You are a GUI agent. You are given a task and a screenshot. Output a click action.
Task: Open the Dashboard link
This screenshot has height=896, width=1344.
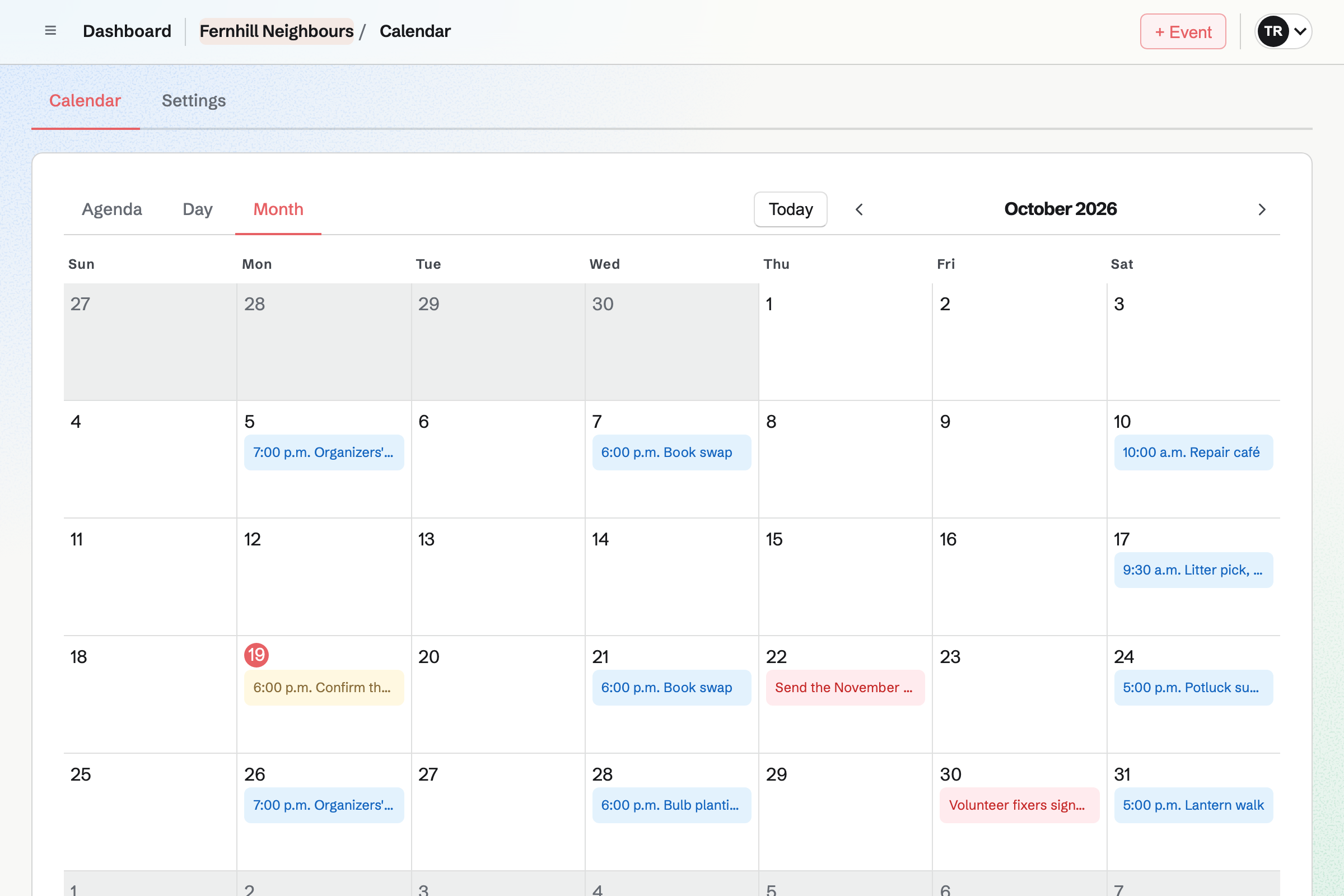127,31
